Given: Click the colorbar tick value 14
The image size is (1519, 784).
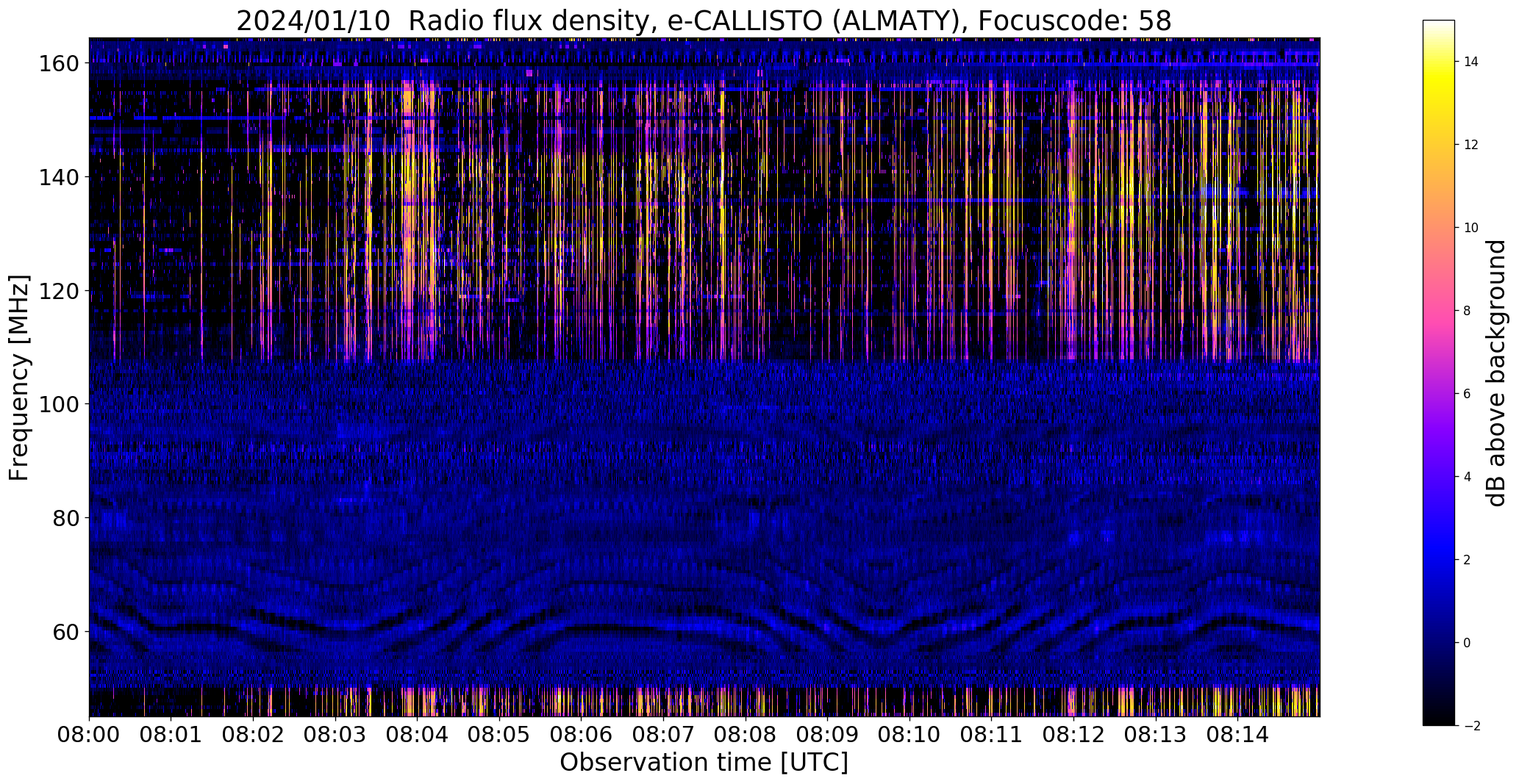Looking at the screenshot, I should [1471, 62].
